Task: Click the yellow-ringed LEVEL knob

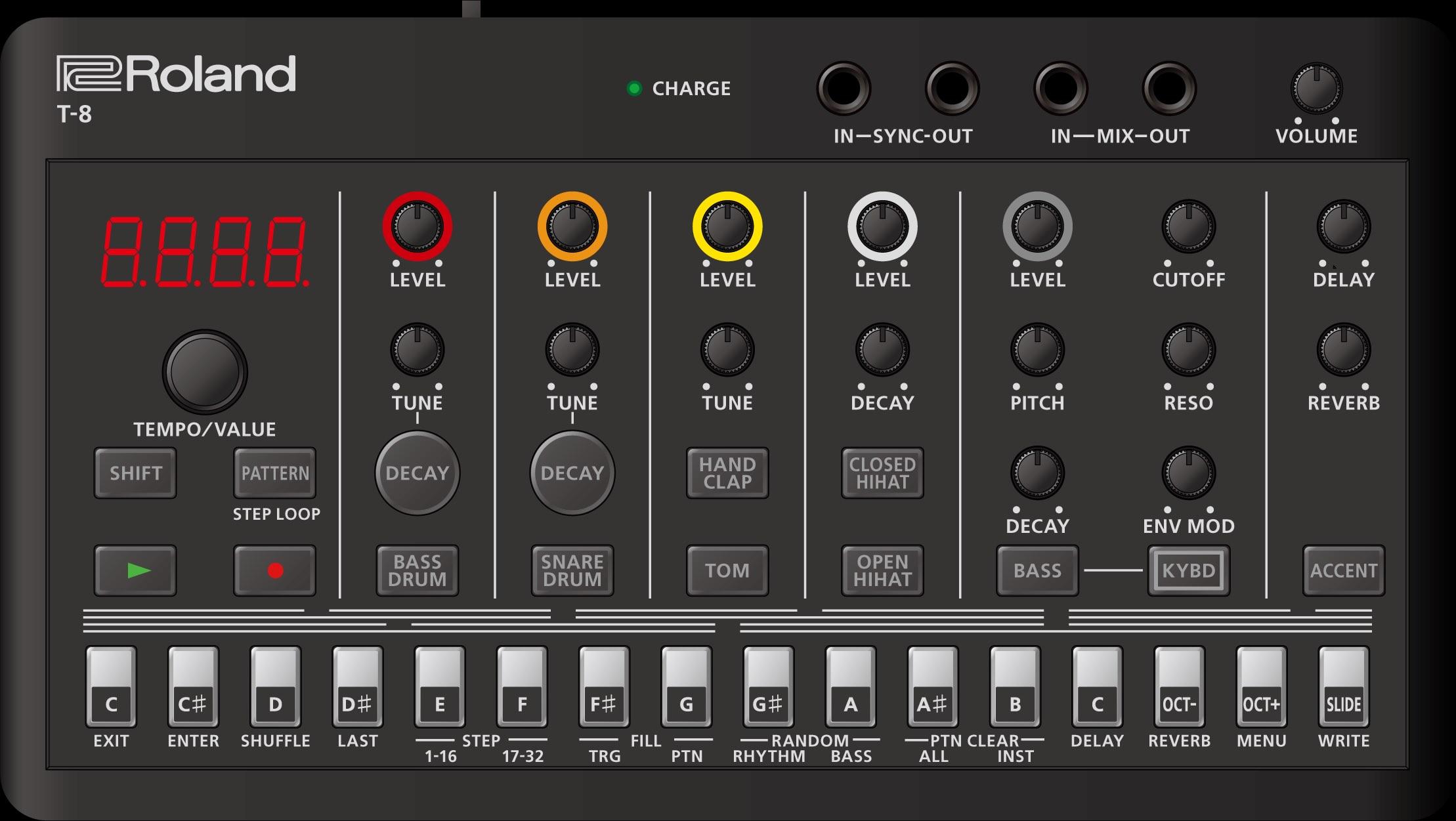Action: tap(727, 227)
